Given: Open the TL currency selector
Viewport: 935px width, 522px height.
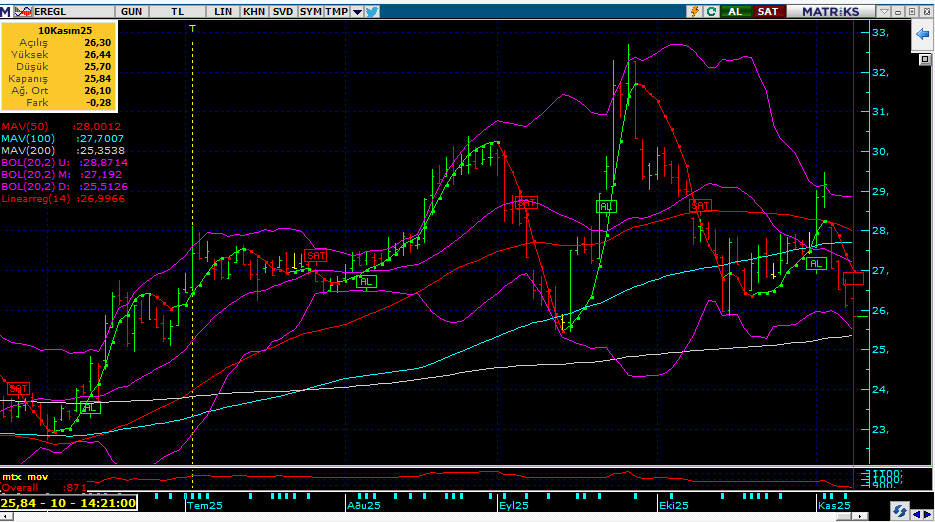Looking at the screenshot, I should (178, 11).
